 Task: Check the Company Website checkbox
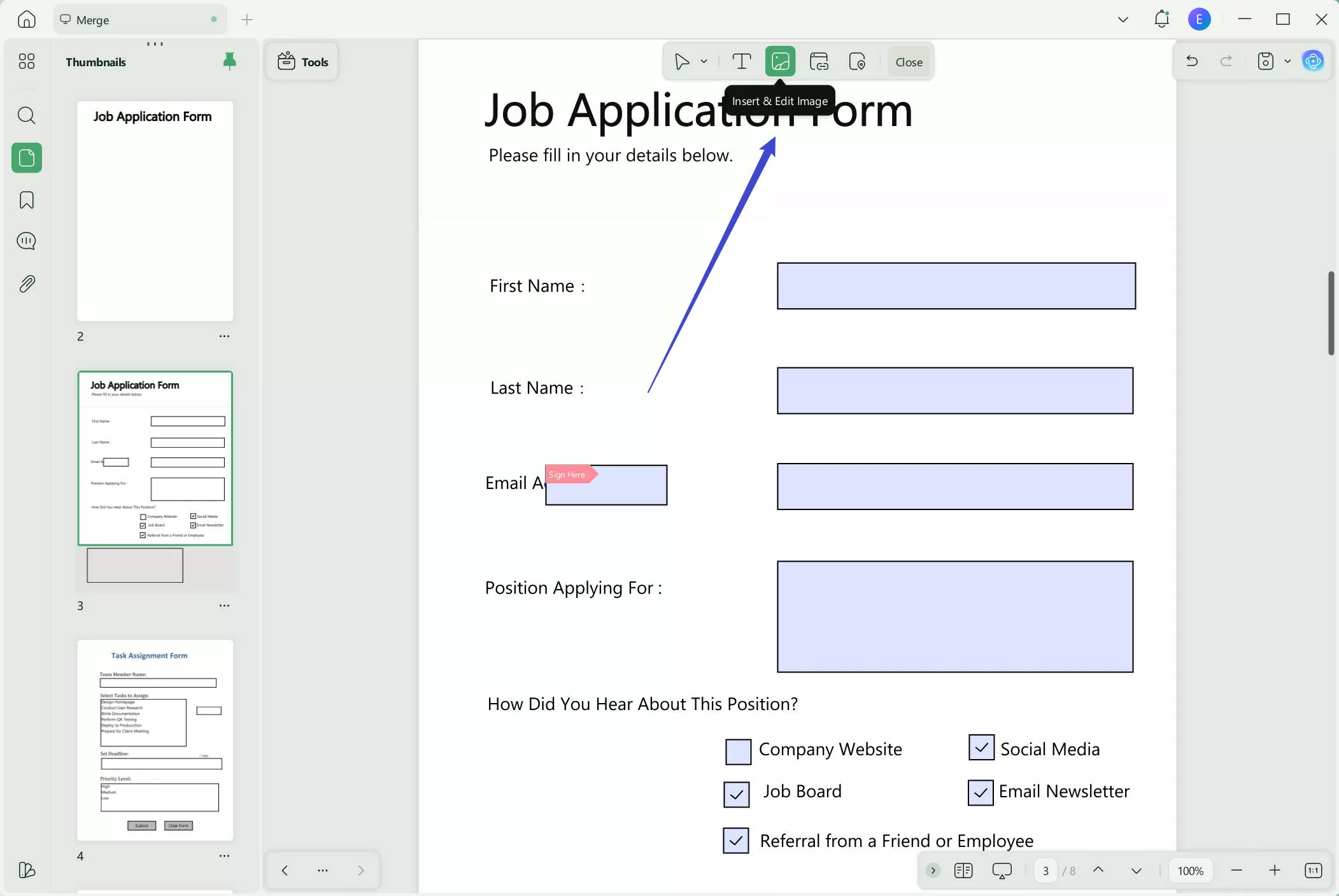[x=737, y=751]
